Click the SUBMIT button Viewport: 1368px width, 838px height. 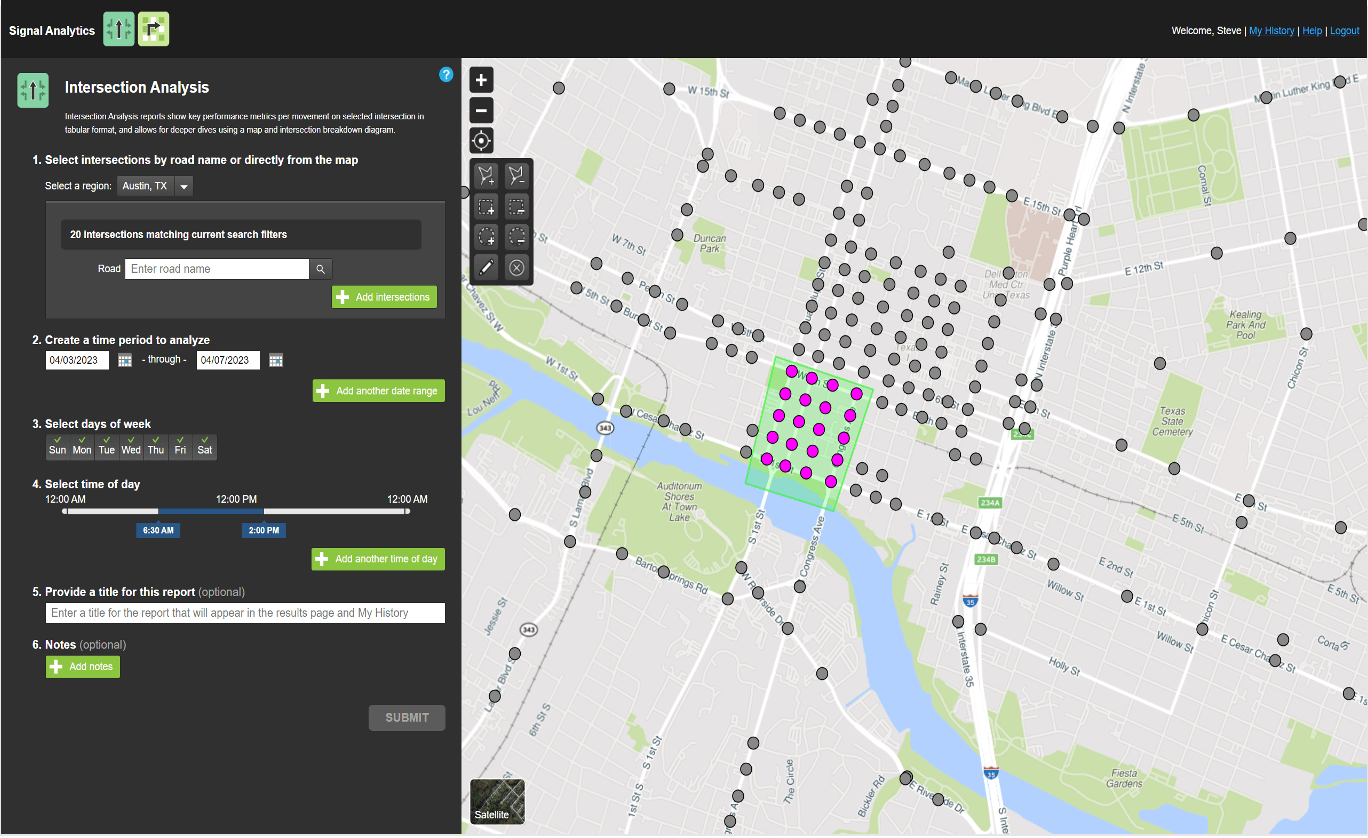407,718
